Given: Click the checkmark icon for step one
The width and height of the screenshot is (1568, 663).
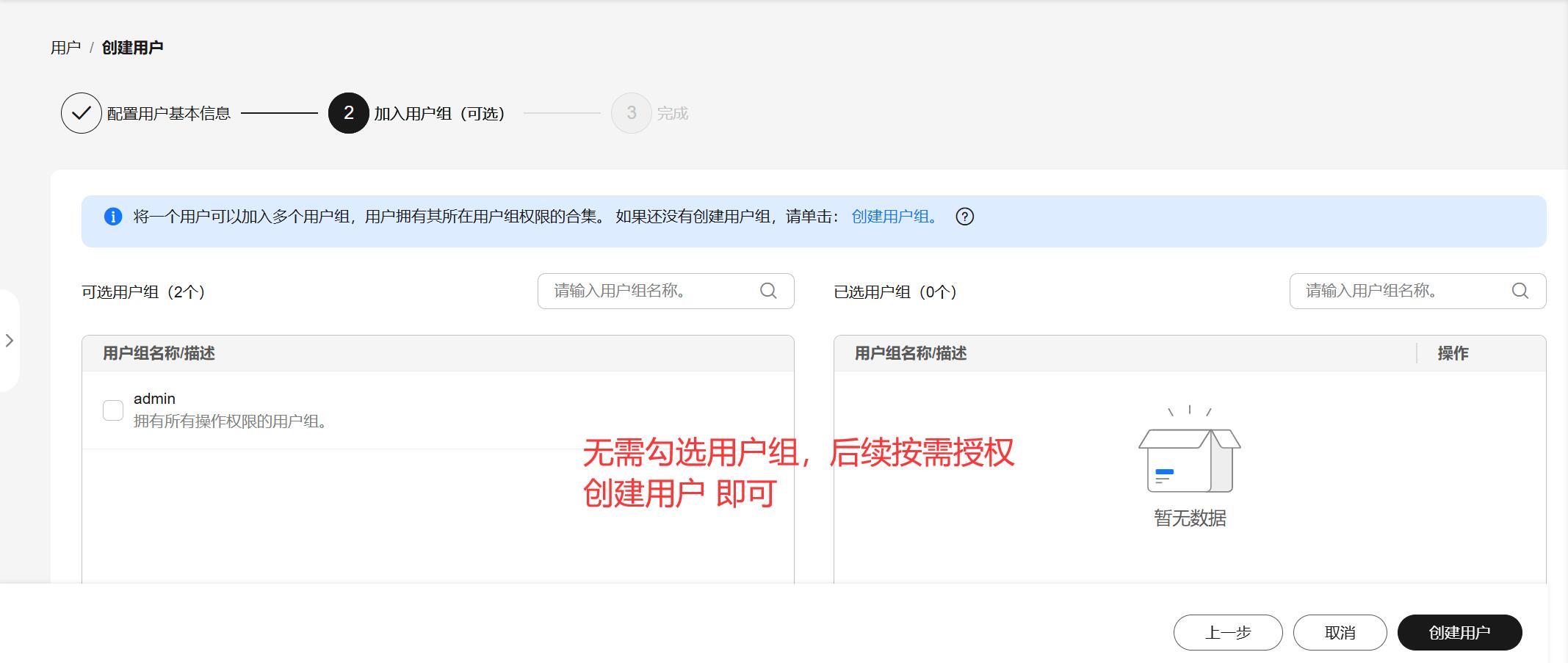Looking at the screenshot, I should coord(81,113).
